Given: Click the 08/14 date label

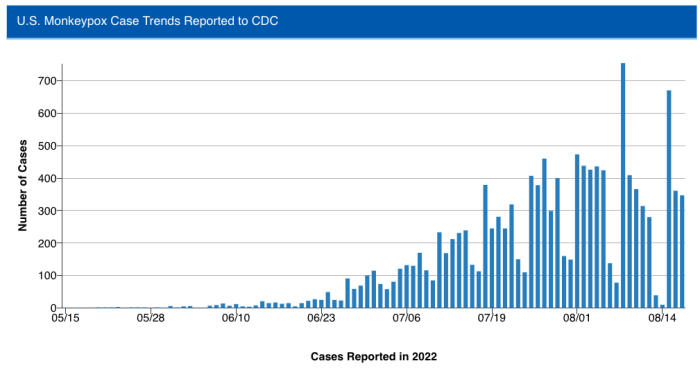Looking at the screenshot, I should click(x=662, y=318).
